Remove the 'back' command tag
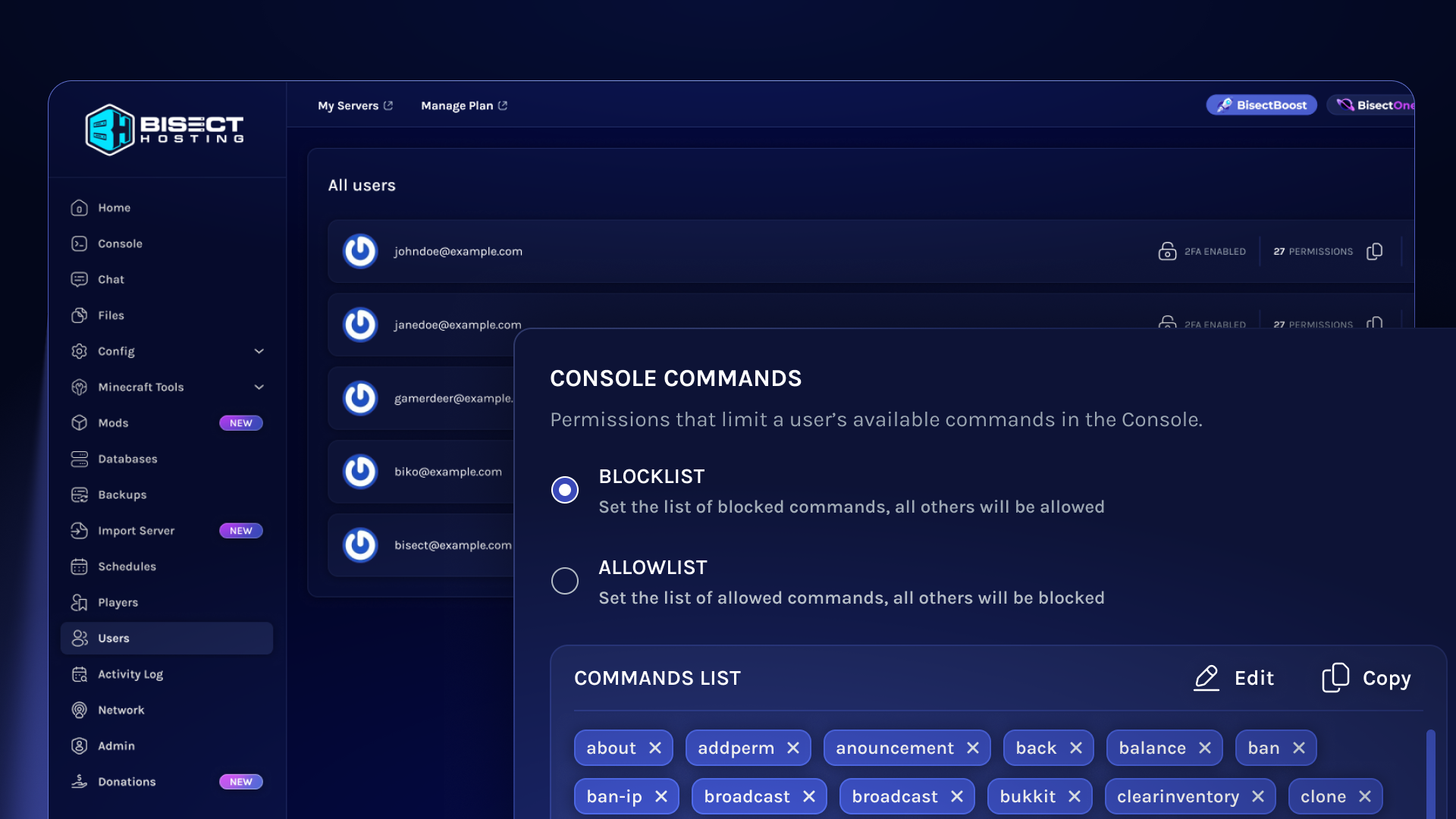1456x819 pixels. click(x=1076, y=748)
